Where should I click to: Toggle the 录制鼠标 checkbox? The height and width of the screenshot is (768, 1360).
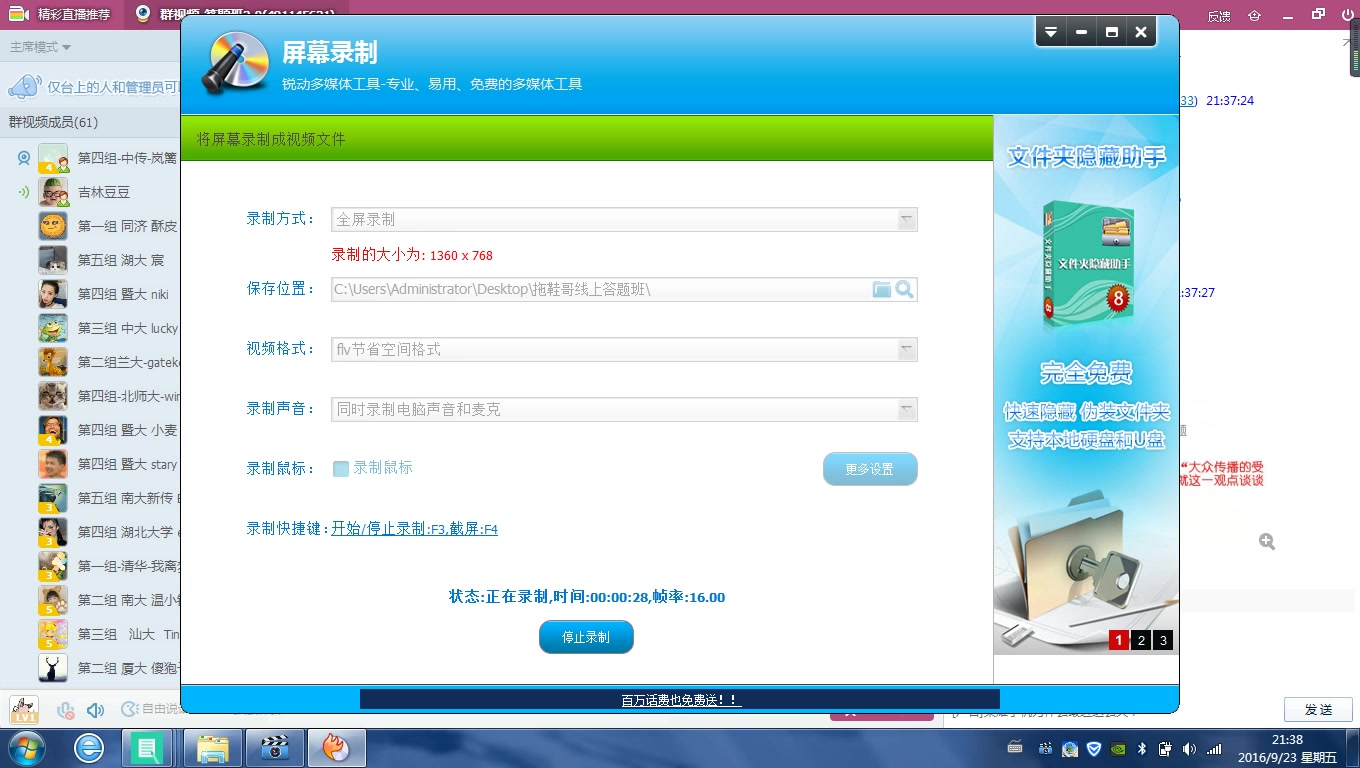pyautogui.click(x=341, y=468)
